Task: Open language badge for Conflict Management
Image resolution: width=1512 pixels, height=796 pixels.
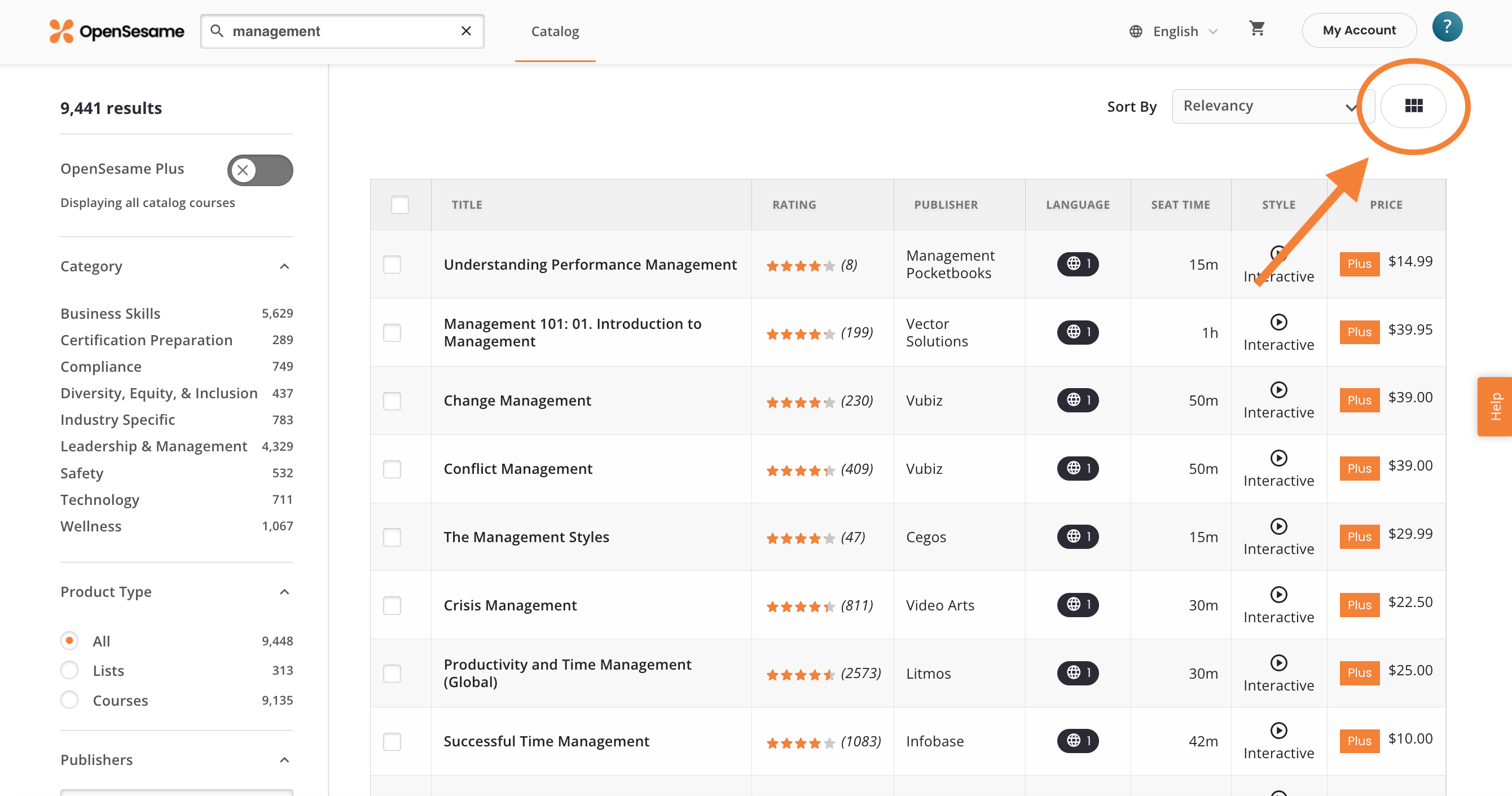Action: 1078,468
